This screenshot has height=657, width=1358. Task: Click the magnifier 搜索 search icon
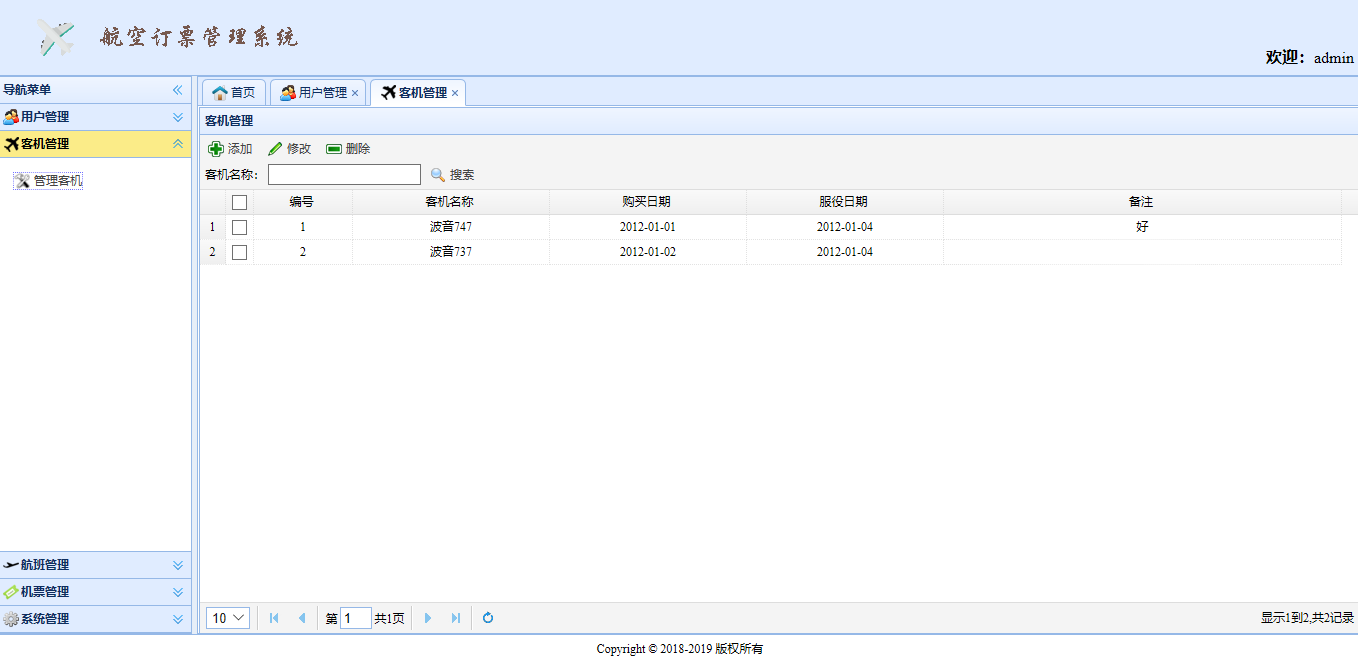[437, 175]
